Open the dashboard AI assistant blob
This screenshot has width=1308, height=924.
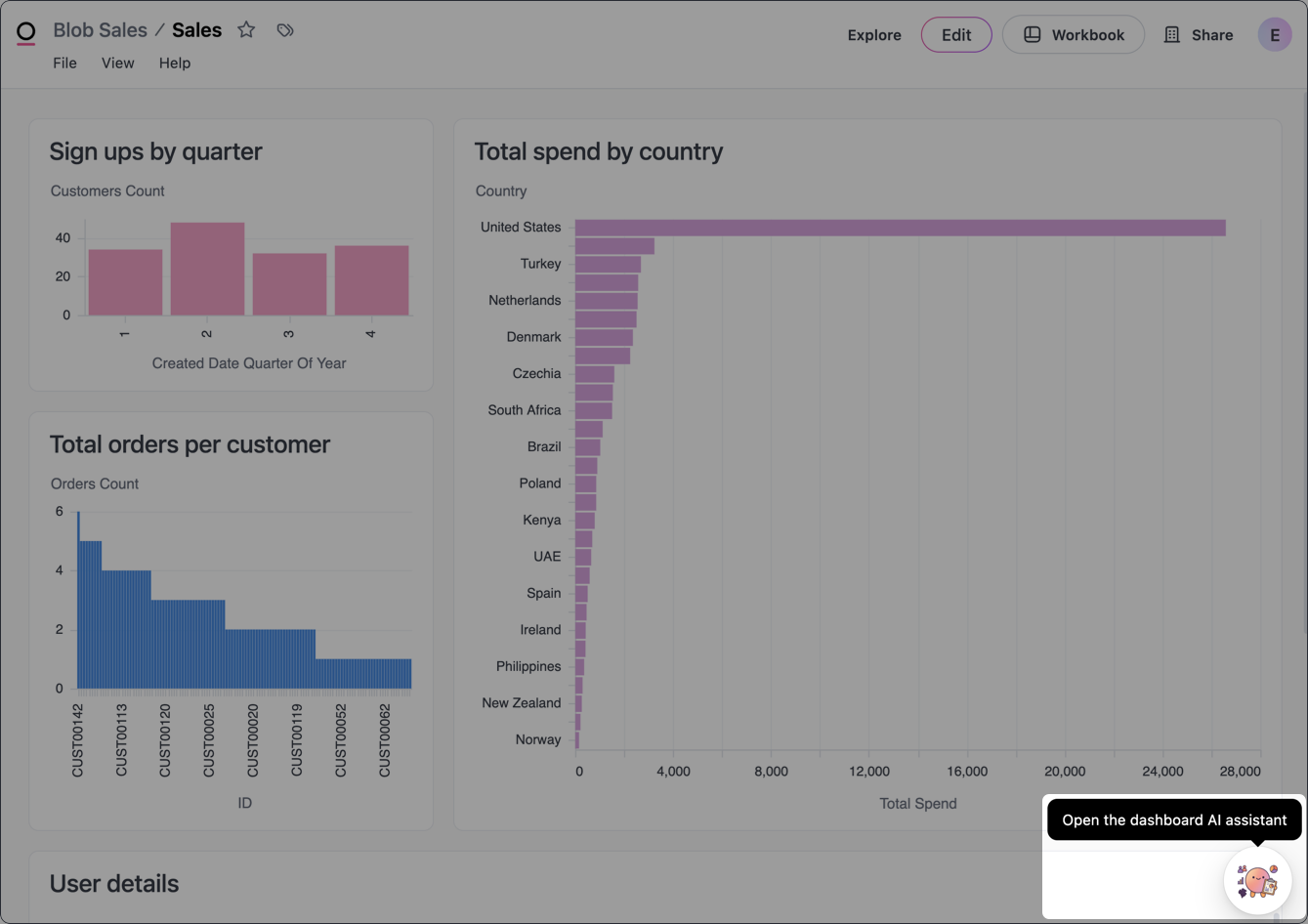1257,881
